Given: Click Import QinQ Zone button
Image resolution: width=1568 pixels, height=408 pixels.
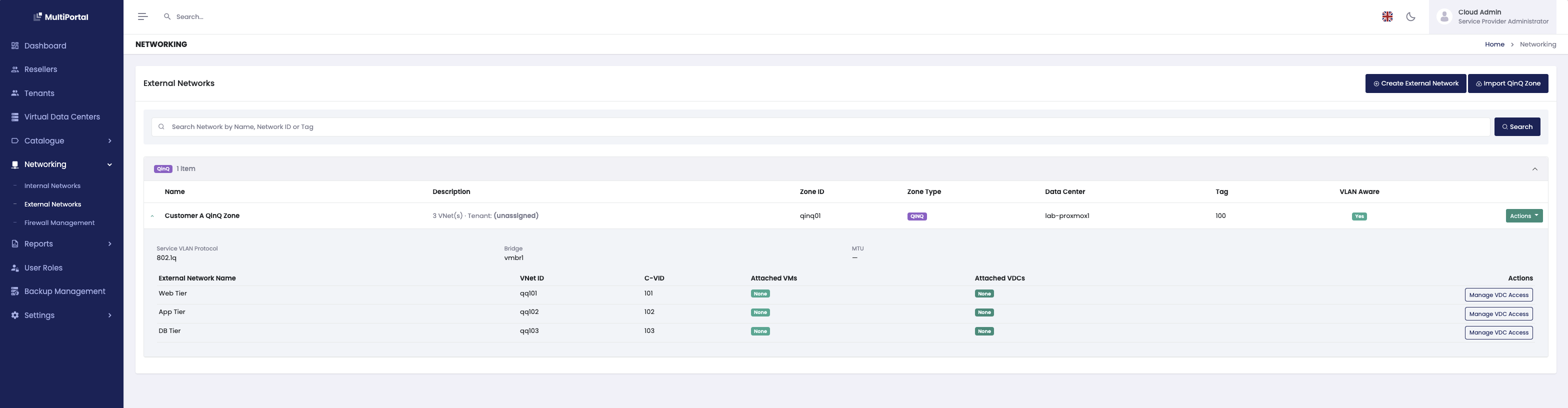Looking at the screenshot, I should [x=1507, y=83].
